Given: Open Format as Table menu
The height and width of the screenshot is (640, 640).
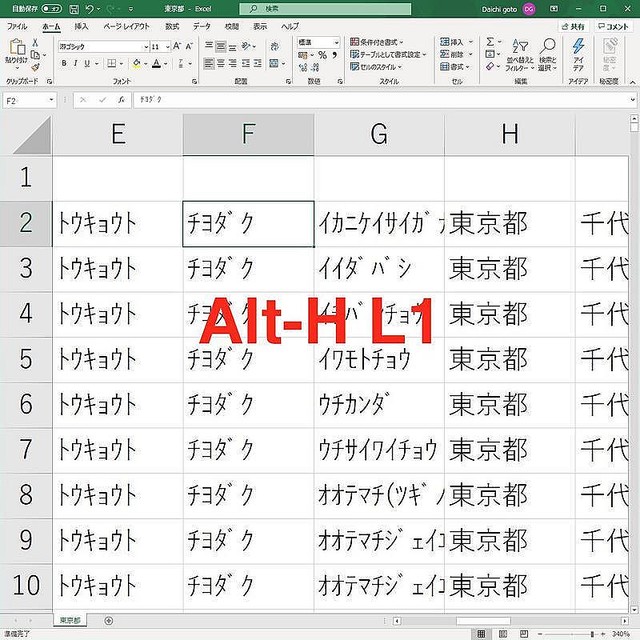Looking at the screenshot, I should (388, 54).
